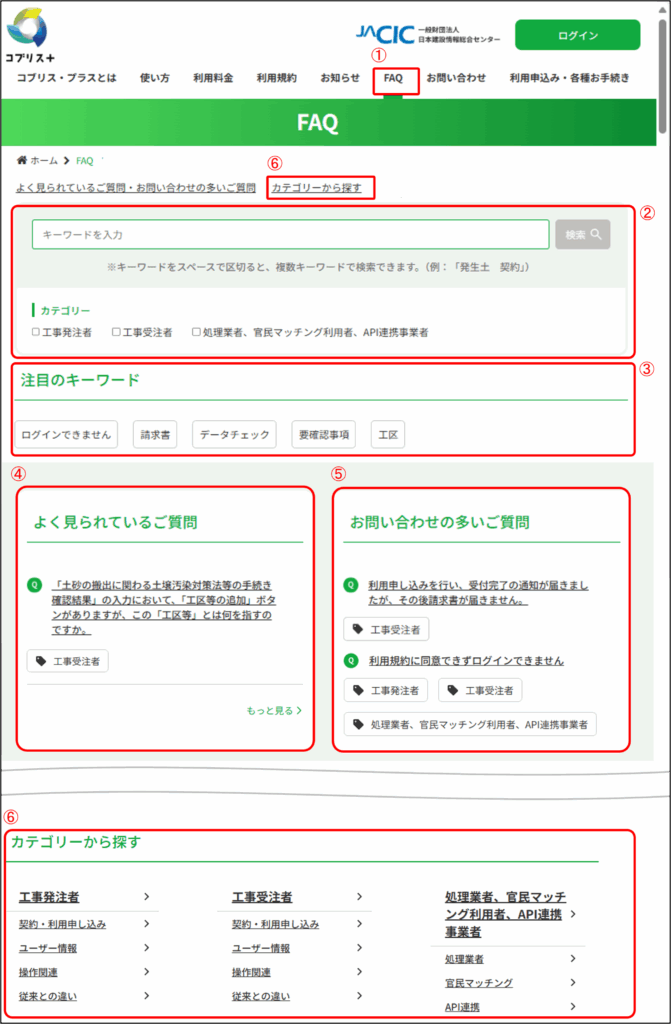Click the home icon in breadcrumb
This screenshot has height=1024, width=671.
tap(22, 160)
